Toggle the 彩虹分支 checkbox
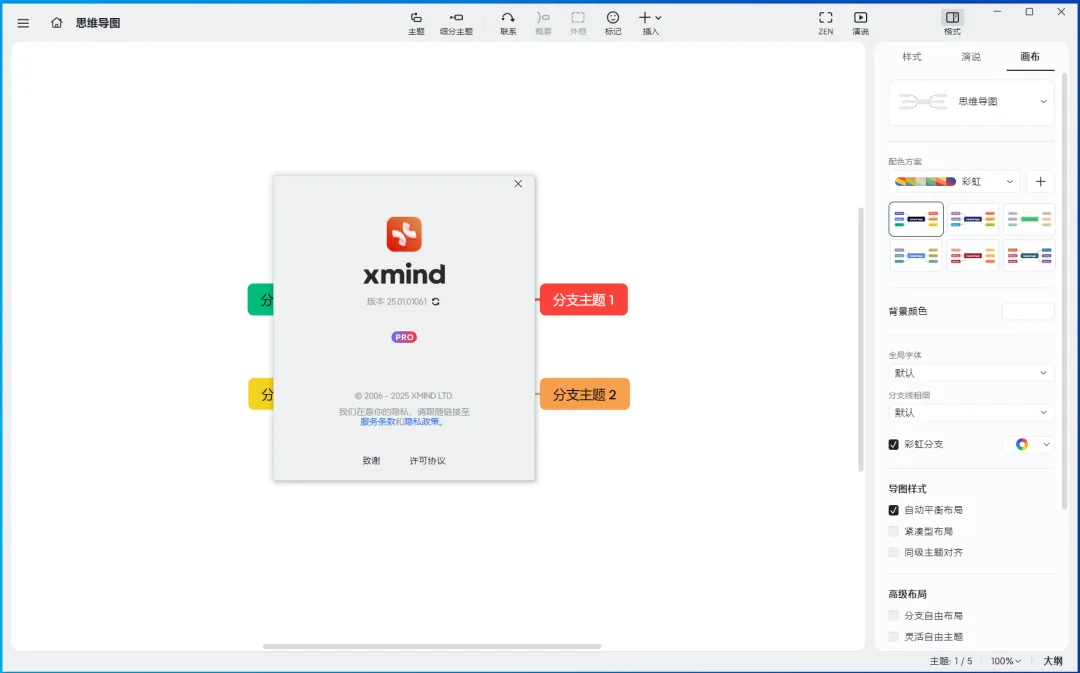Viewport: 1080px width, 673px height. 893,444
